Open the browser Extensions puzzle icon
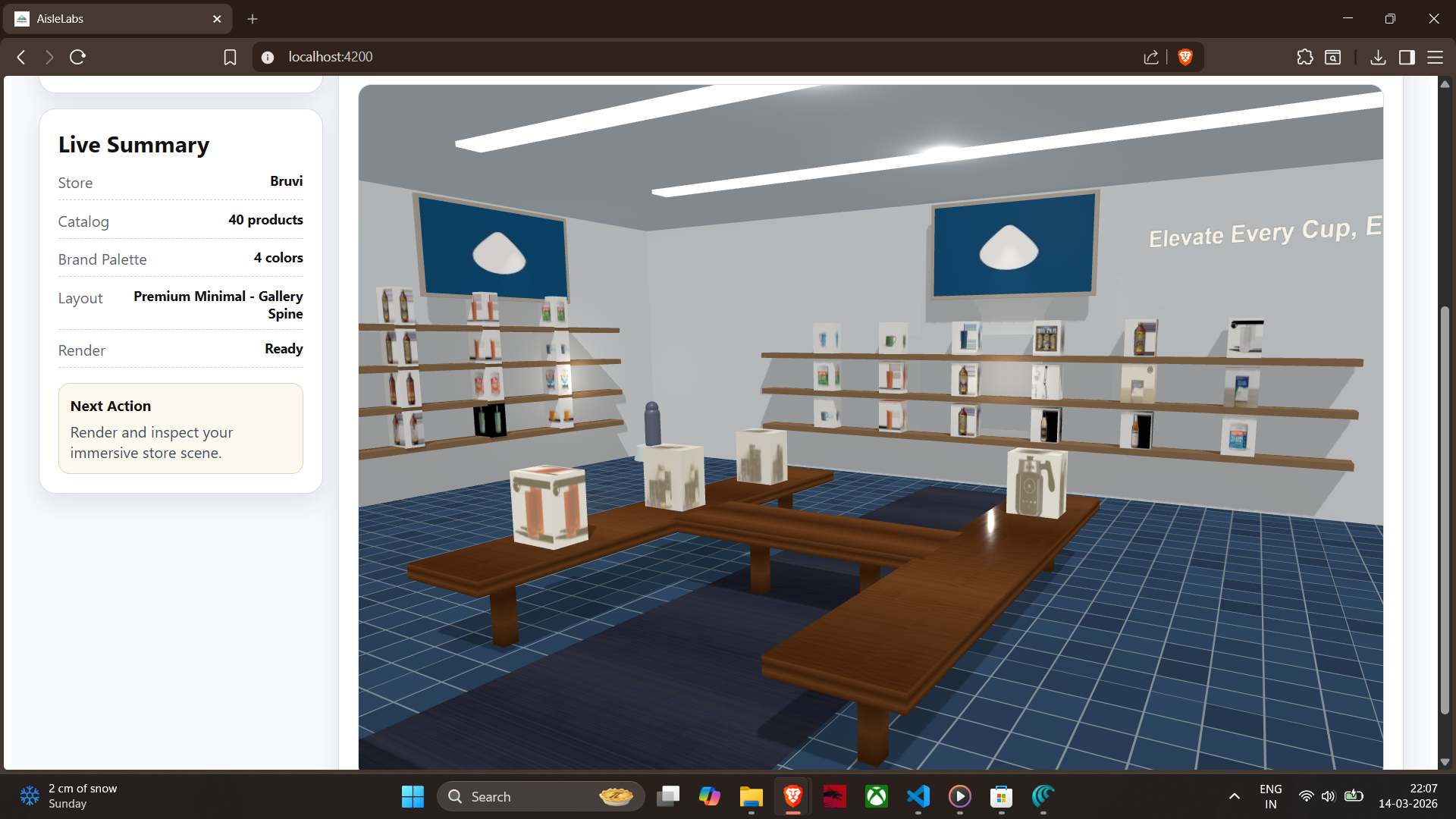 pos(1304,57)
